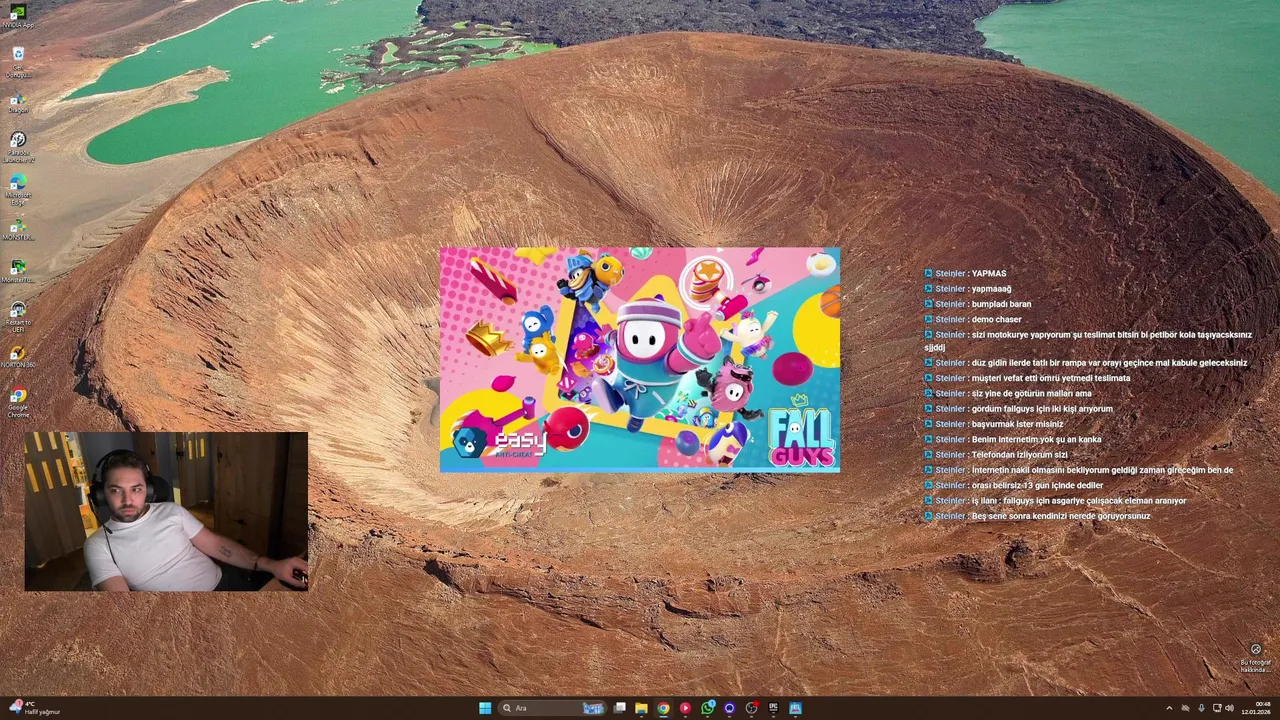Image resolution: width=1280 pixels, height=720 pixels.
Task: Click the taskbar search box Ara
Action: click(552, 708)
